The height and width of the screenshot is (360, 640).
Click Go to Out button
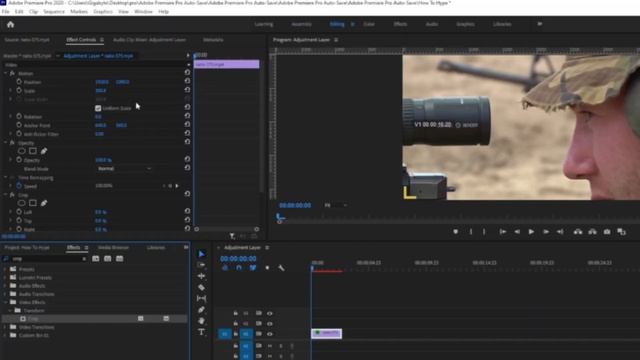(x=560, y=231)
